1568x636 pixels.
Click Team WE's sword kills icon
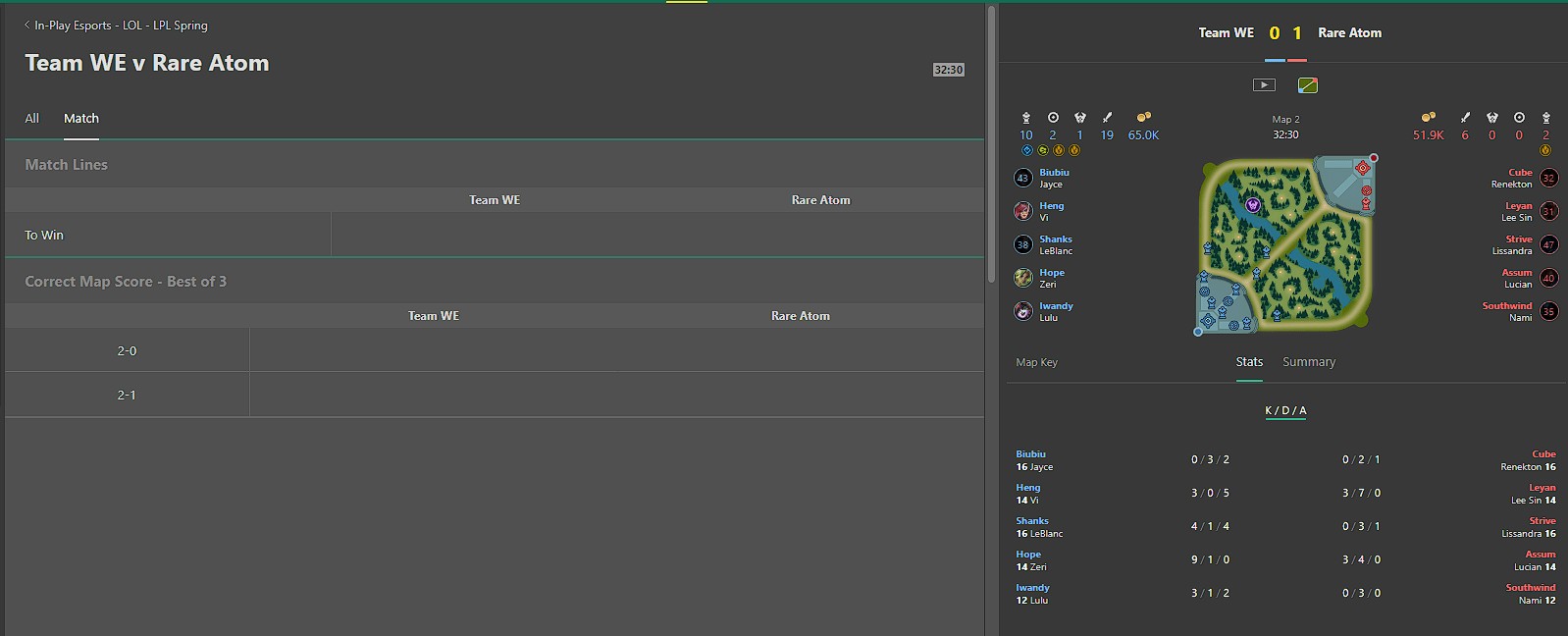pos(1107,118)
